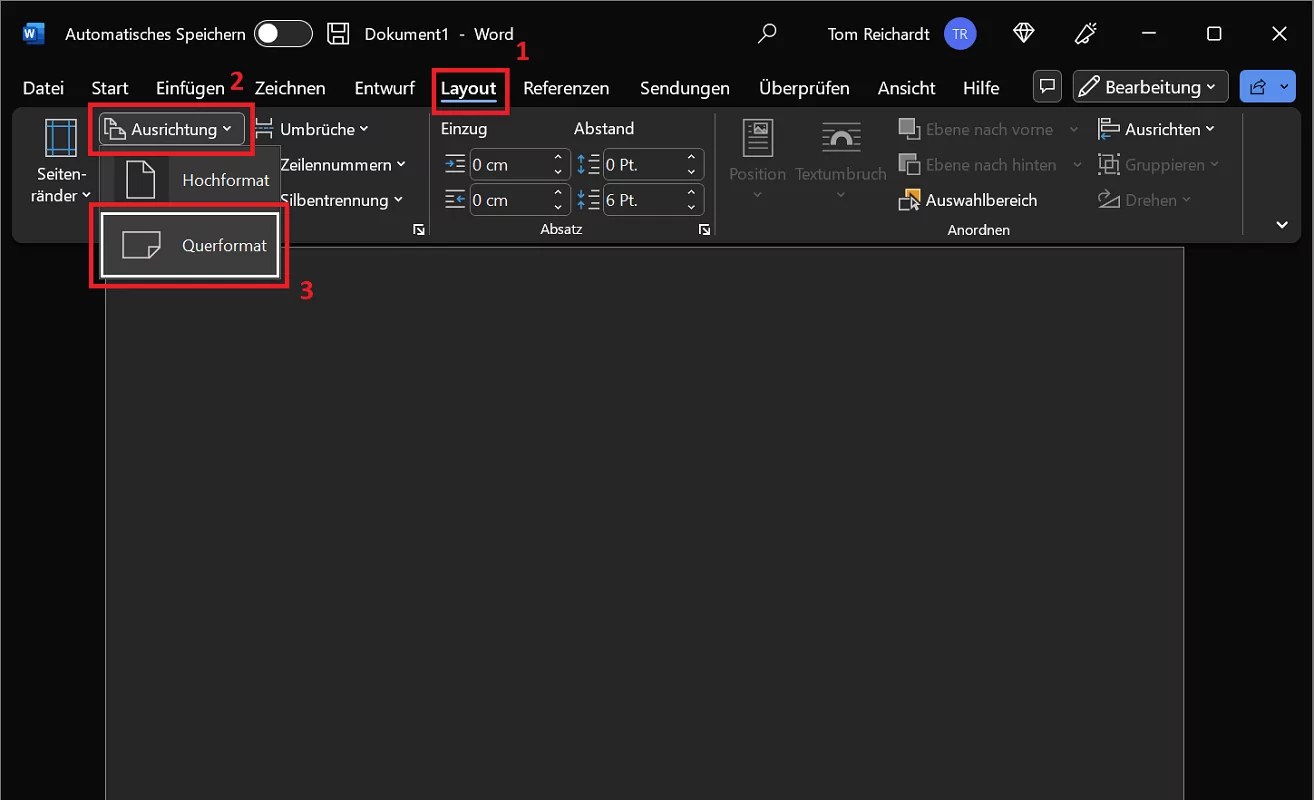1314x800 pixels.
Task: Go to the Ansicht tab
Action: pos(907,88)
